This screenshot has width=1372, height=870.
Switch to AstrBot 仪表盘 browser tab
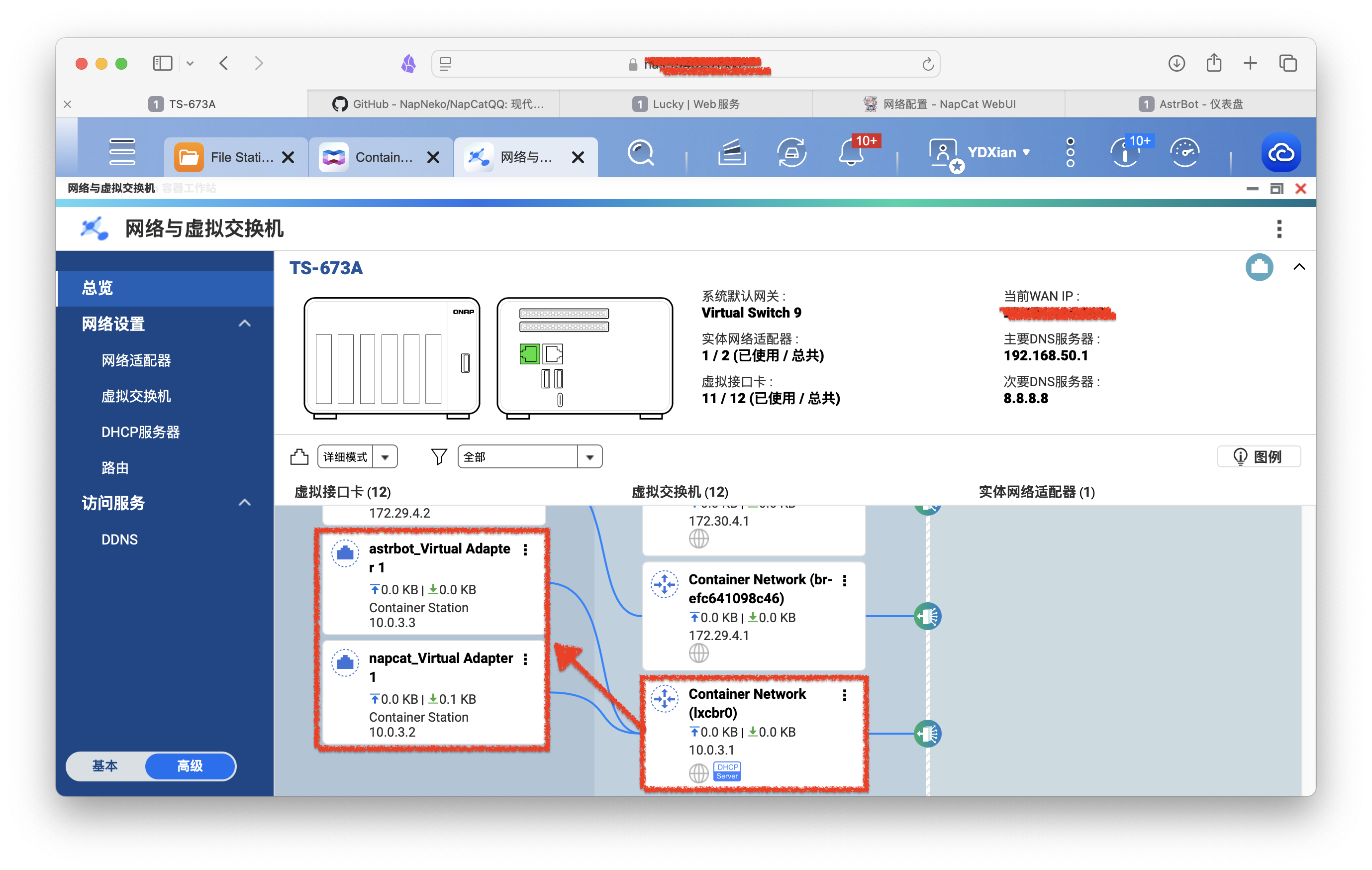[x=1191, y=105]
